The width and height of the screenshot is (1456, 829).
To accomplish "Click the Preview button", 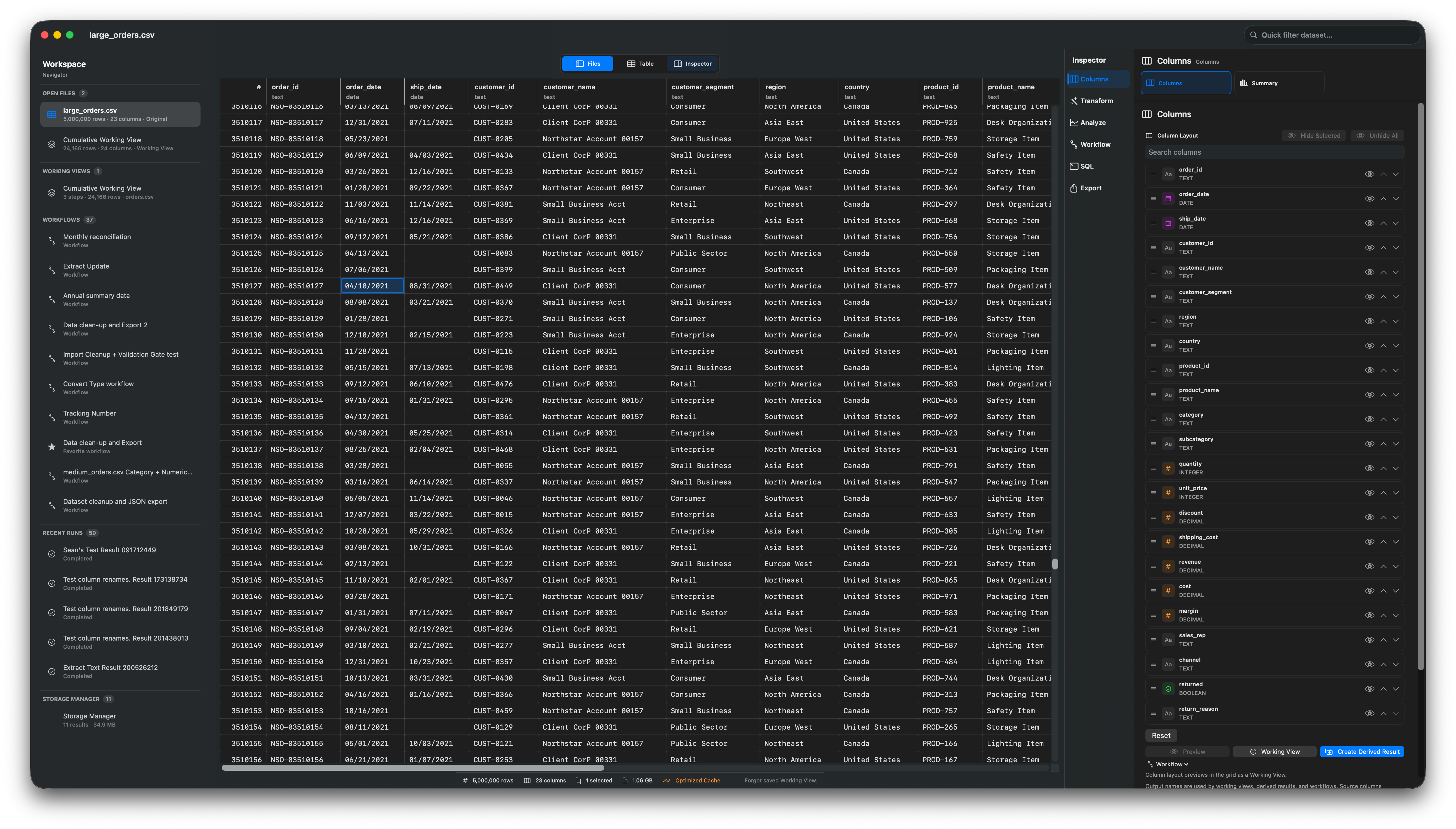I will 1187,752.
